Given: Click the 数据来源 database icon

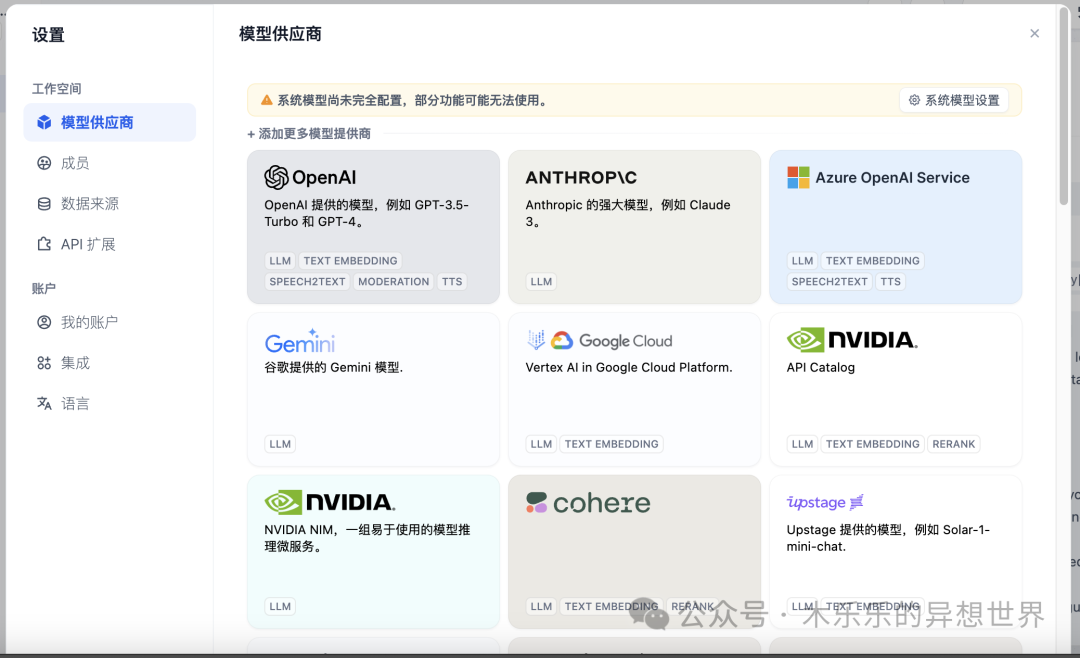Looking at the screenshot, I should (44, 204).
